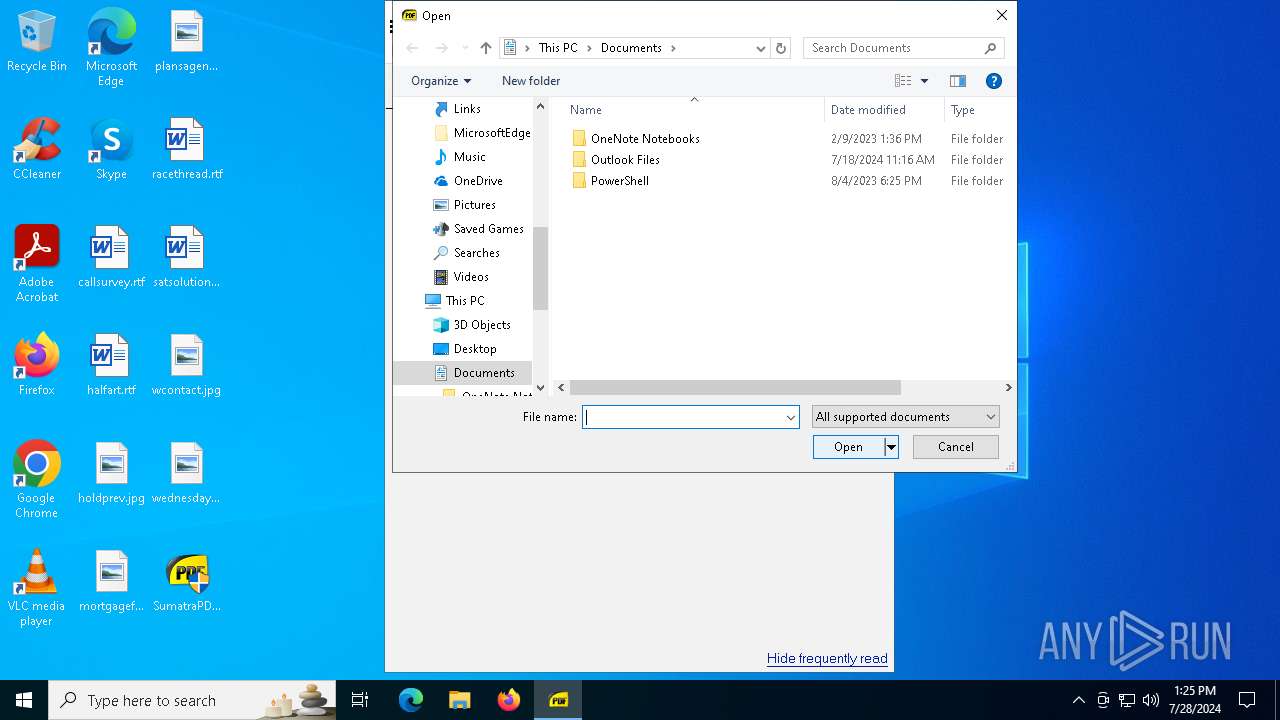
Task: Click the Back arrow in the Open dialog
Action: point(412,48)
